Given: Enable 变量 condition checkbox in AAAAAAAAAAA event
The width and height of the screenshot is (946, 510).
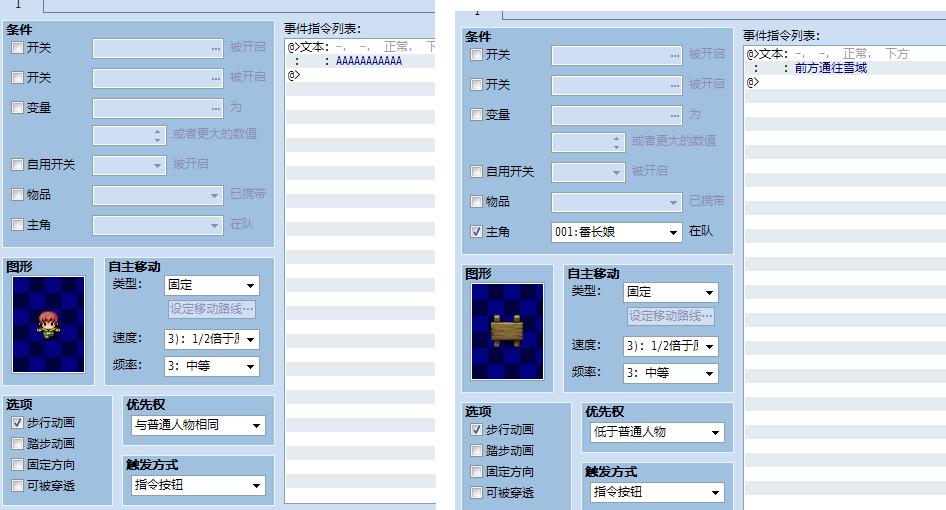Looking at the screenshot, I should tap(17, 107).
